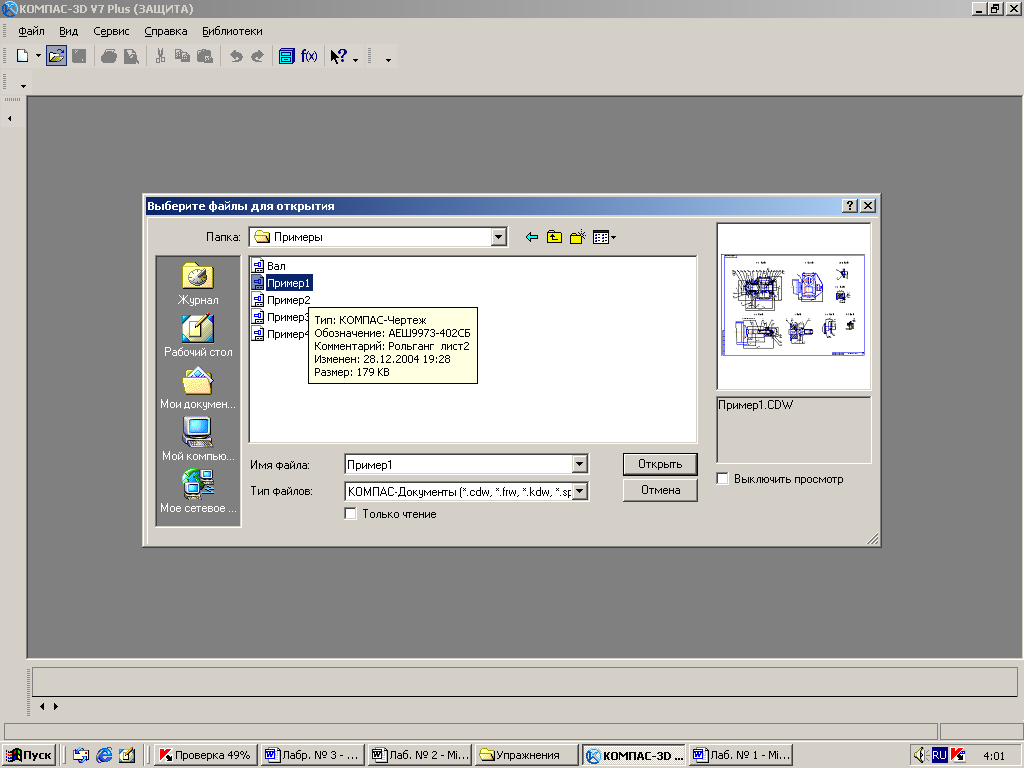
Task: Open Мой компьютер in places bar
Action: coord(198,440)
